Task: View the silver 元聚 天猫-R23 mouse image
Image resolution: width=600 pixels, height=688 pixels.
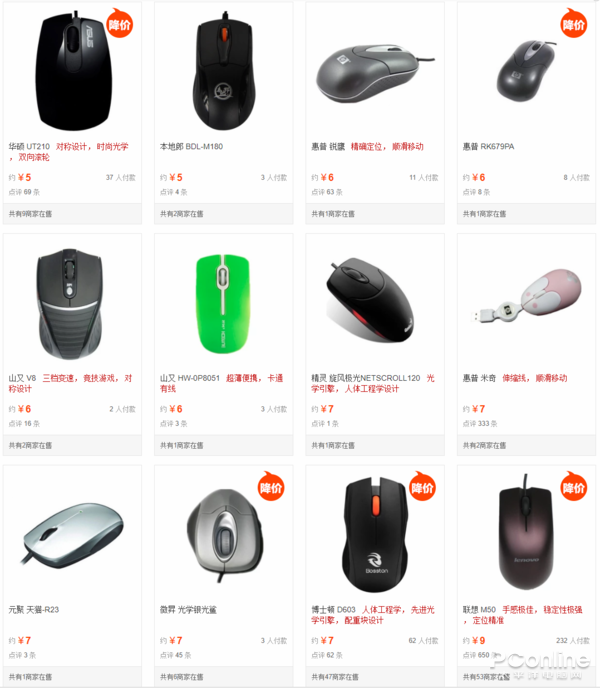Action: click(x=73, y=534)
